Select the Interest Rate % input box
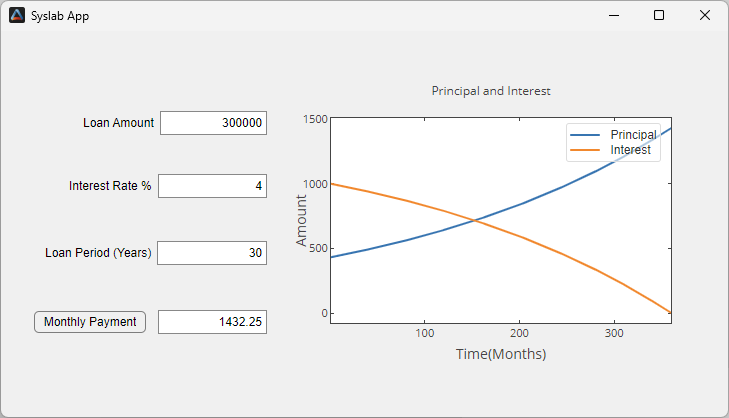 click(x=212, y=186)
